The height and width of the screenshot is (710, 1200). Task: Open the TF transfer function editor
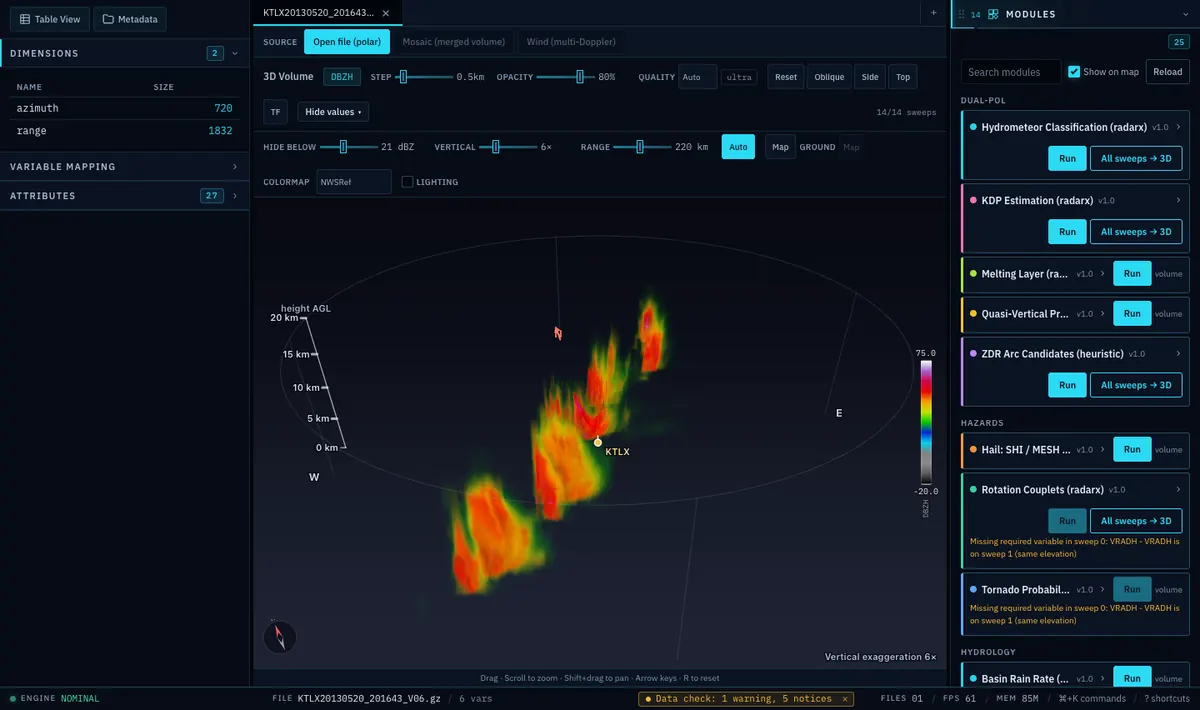pos(275,112)
